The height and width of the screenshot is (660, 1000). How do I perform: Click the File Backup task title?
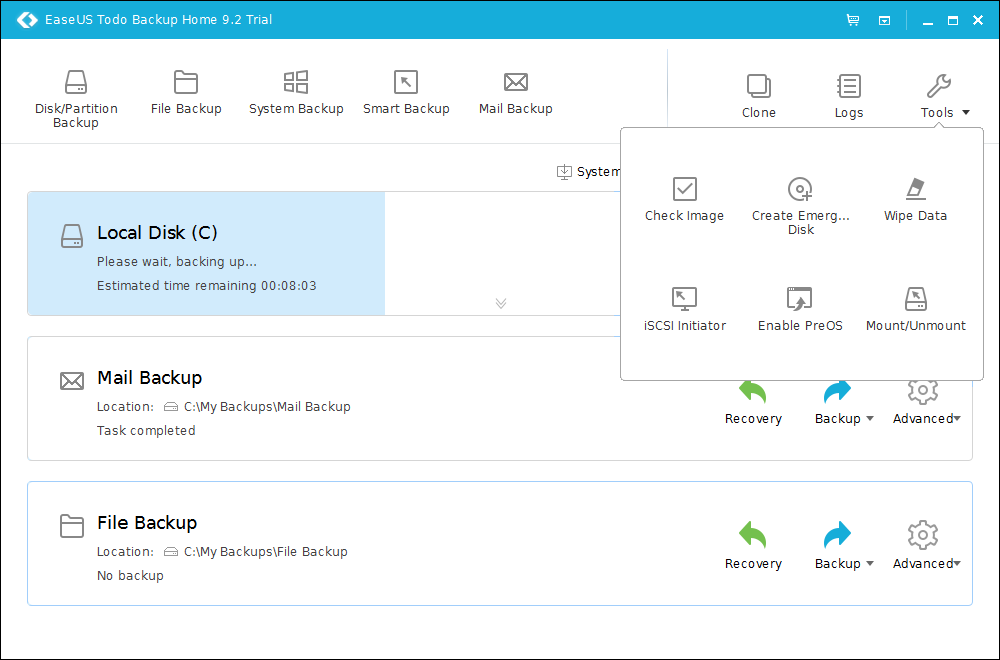coord(147,523)
